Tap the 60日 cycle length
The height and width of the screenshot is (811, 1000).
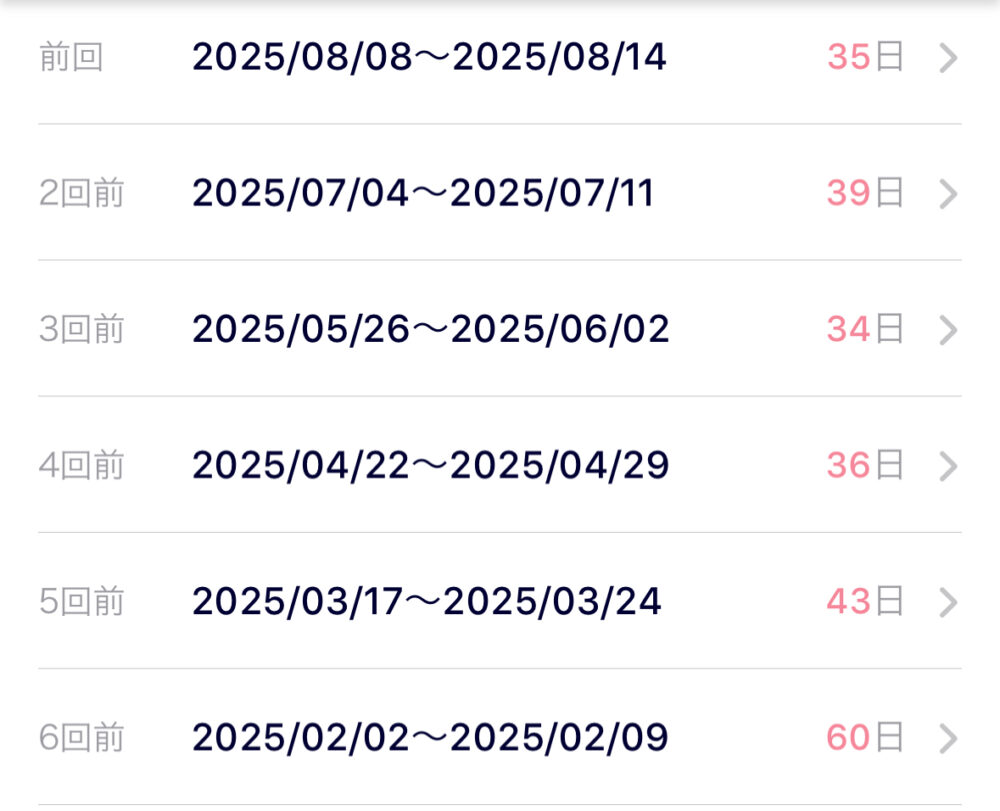click(x=865, y=737)
